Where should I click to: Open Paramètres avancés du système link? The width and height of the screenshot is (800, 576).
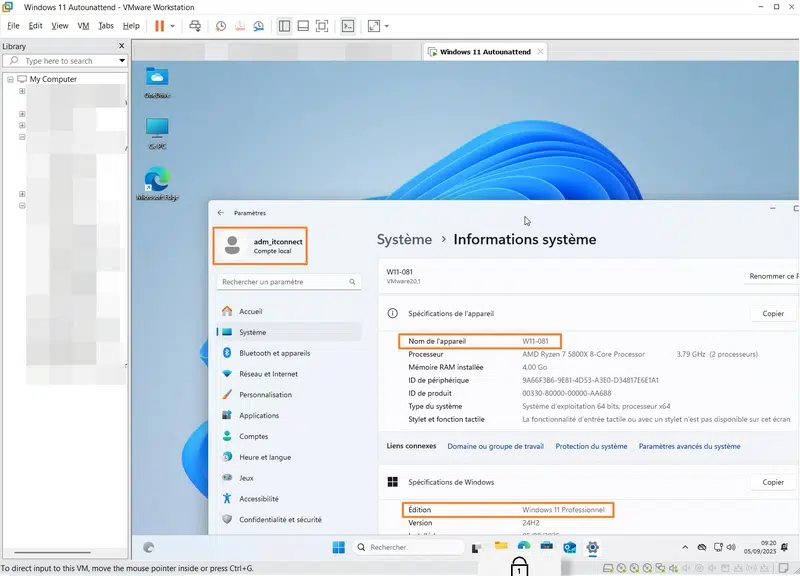click(x=689, y=446)
